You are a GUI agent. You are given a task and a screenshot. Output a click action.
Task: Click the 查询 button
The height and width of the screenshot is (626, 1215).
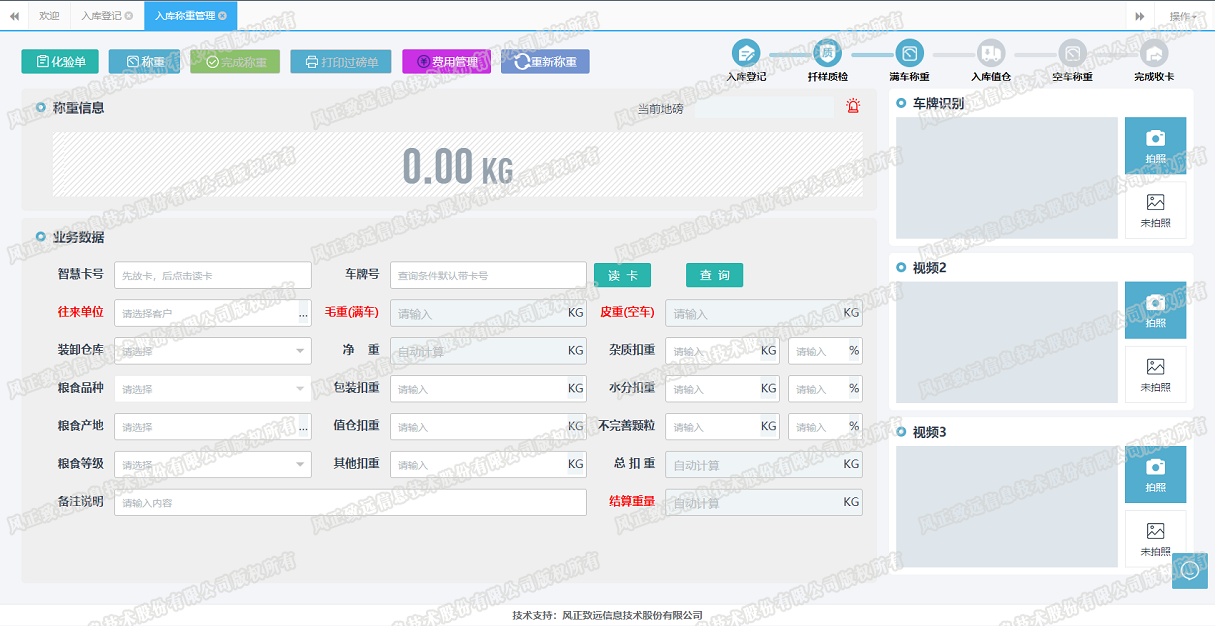714,275
